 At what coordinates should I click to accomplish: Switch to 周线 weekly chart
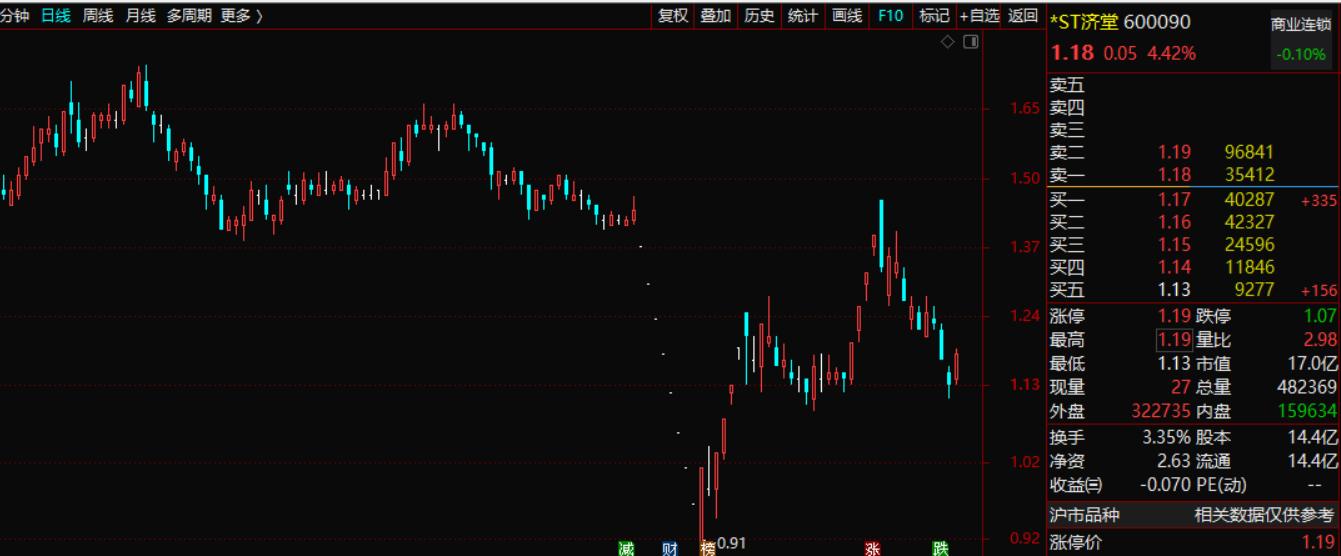[x=98, y=15]
